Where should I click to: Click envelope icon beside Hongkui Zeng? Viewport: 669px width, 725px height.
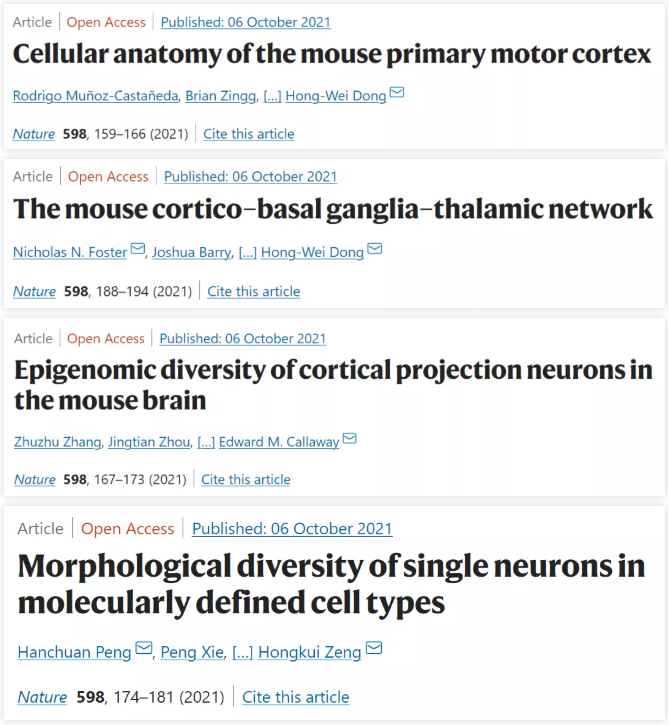(x=374, y=650)
